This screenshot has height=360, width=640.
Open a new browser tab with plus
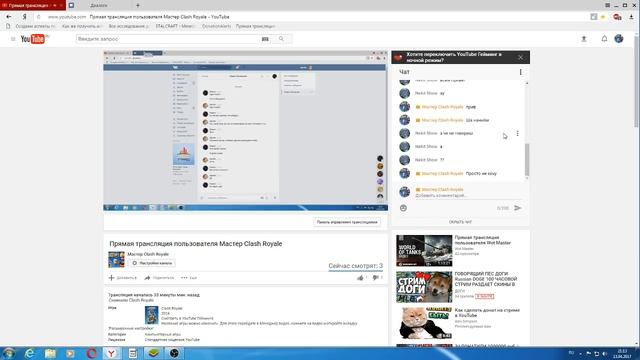(x=138, y=5)
